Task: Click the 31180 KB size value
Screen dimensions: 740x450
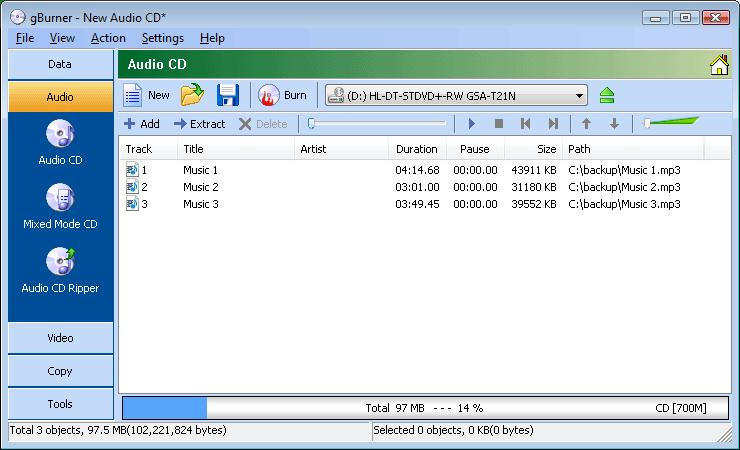Action: [x=534, y=187]
